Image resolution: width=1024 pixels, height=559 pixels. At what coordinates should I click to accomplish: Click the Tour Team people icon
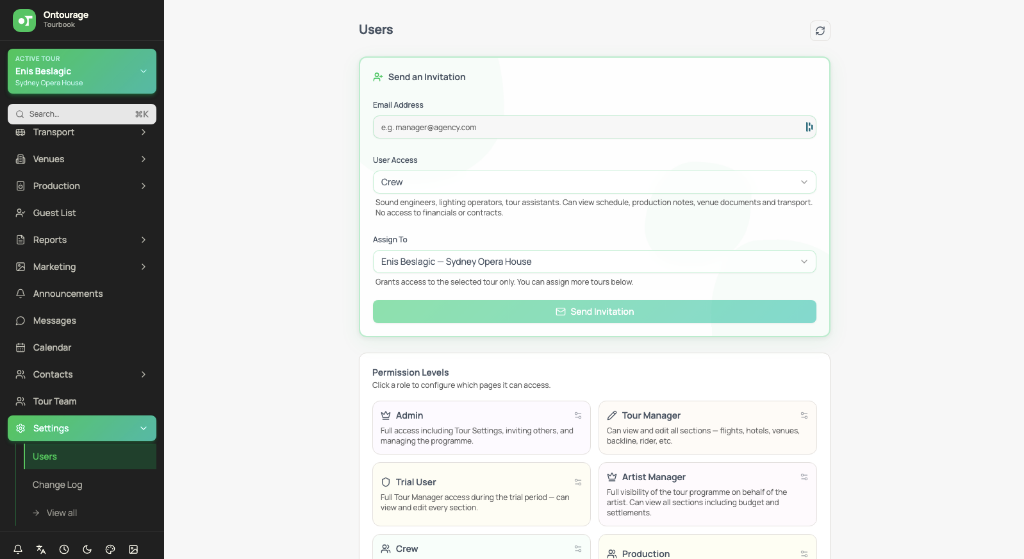pyautogui.click(x=20, y=402)
